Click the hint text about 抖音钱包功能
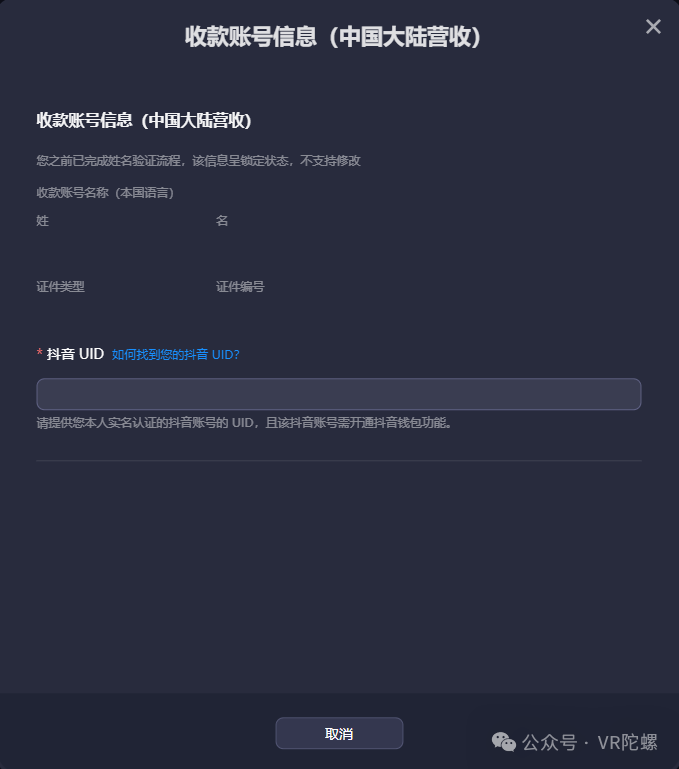The height and width of the screenshot is (769, 679). [244, 423]
